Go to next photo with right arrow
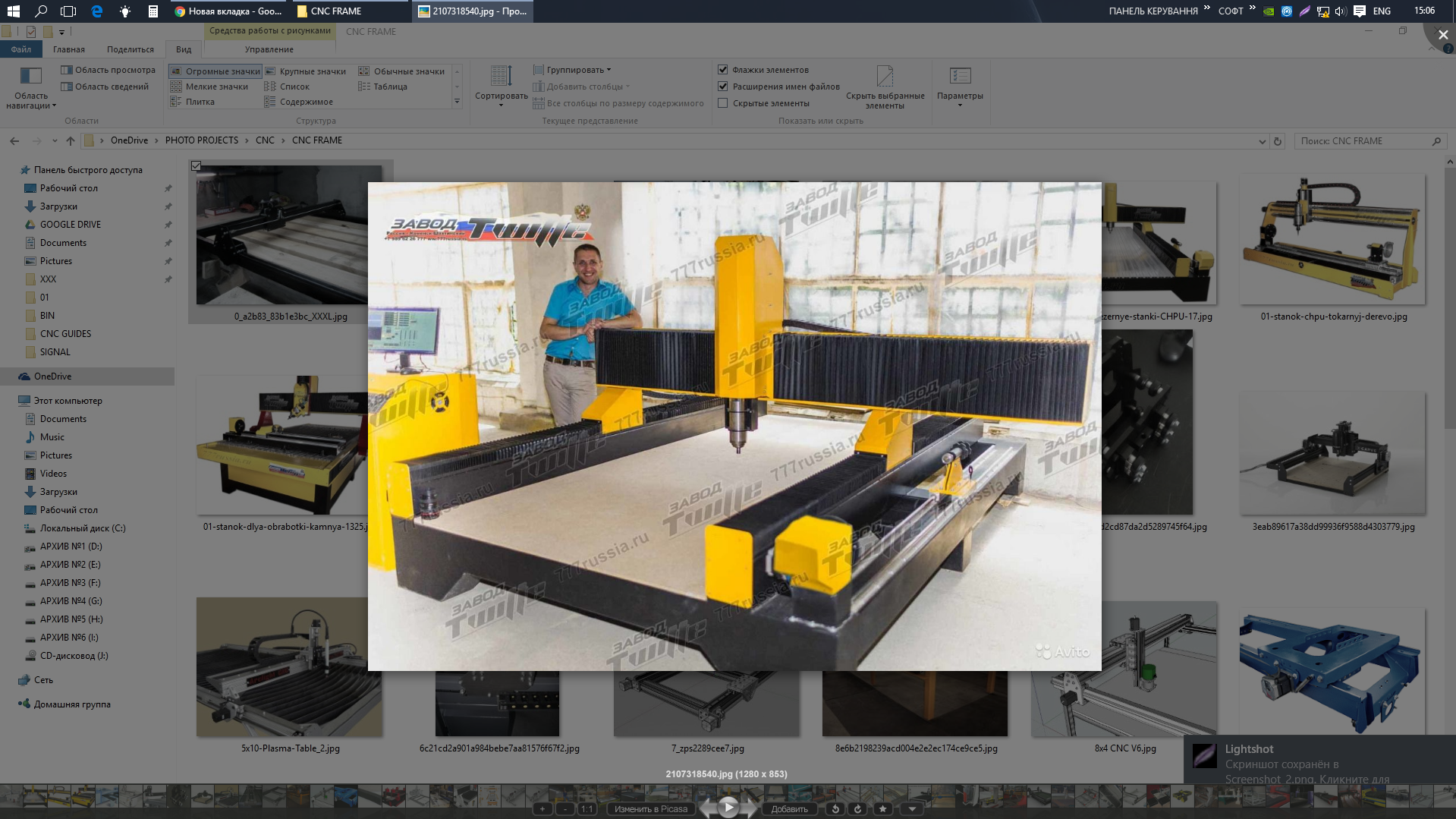 point(750,808)
